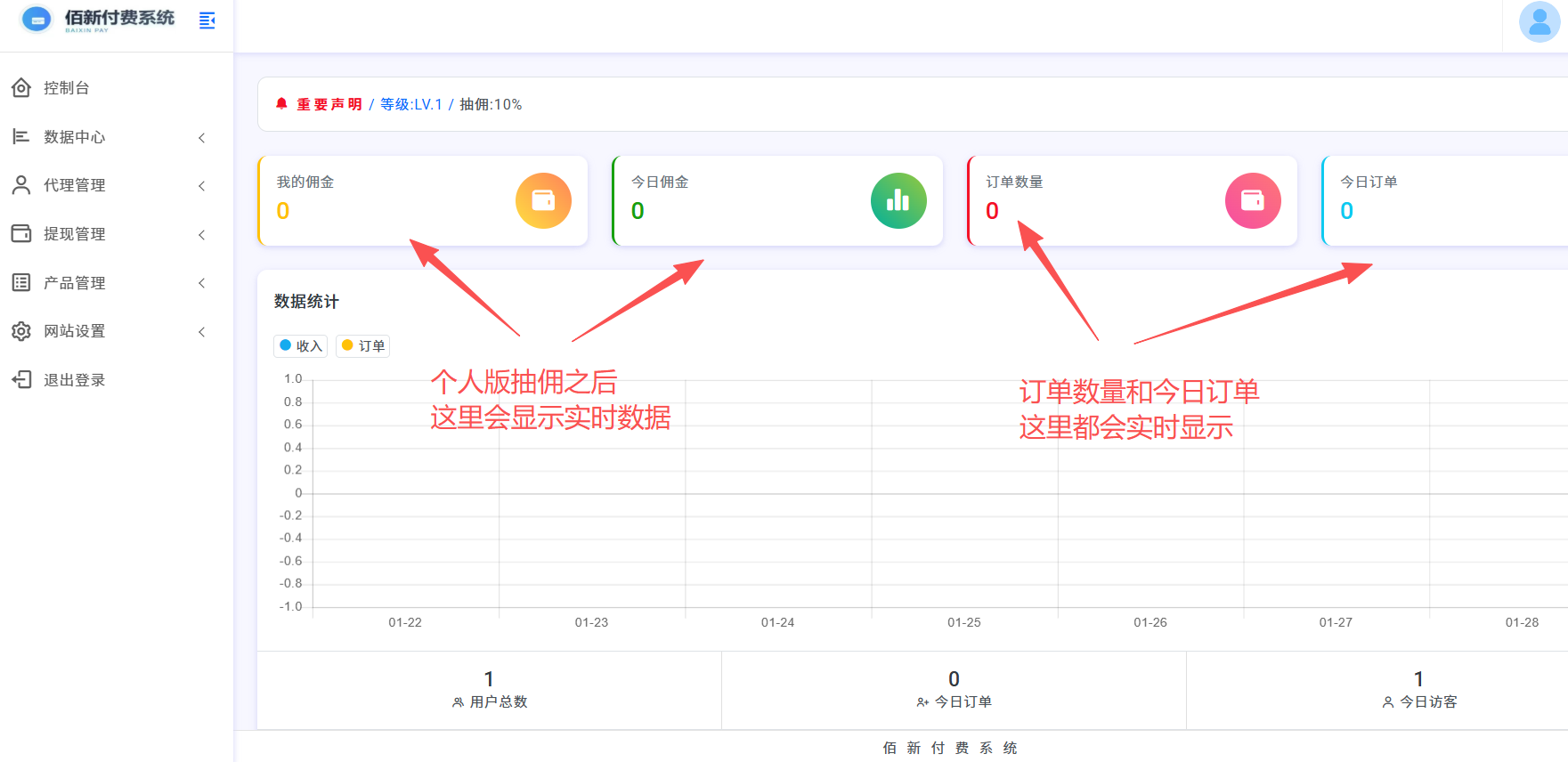This screenshot has width=1568, height=762.
Task: Expand the 数据中心 submenu chevron
Action: click(202, 137)
